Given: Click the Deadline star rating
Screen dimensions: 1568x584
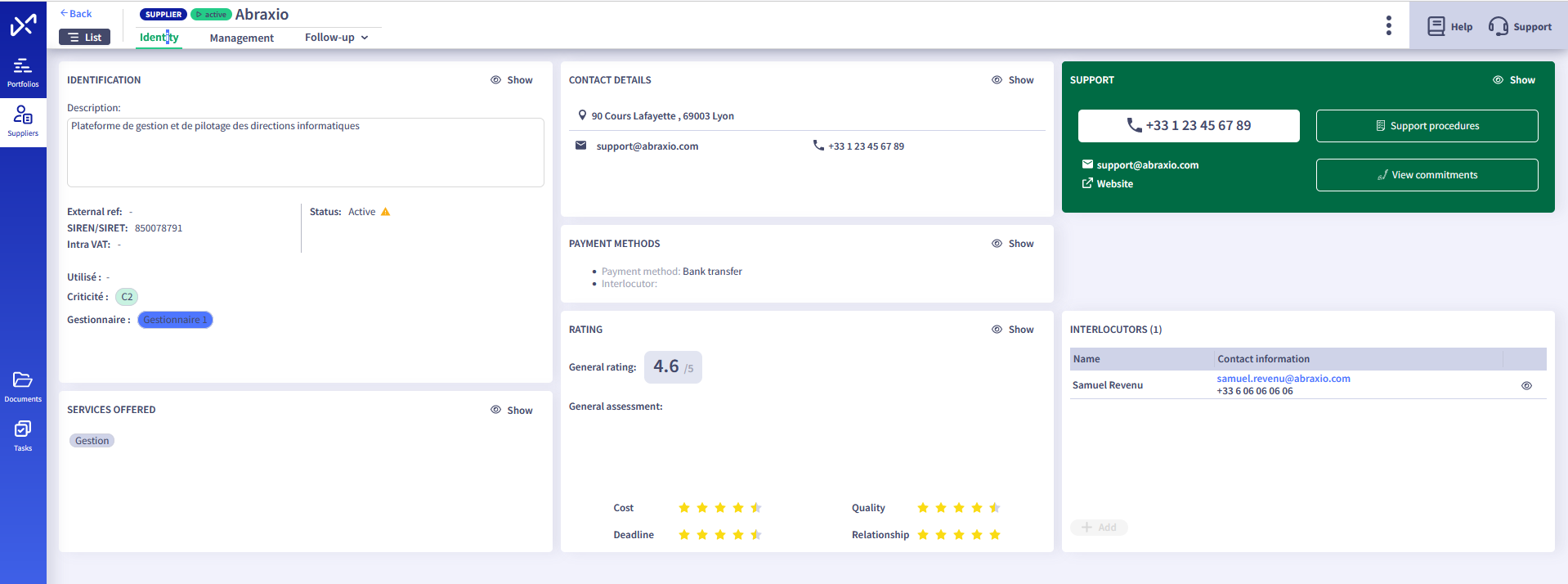Looking at the screenshot, I should click(x=720, y=535).
